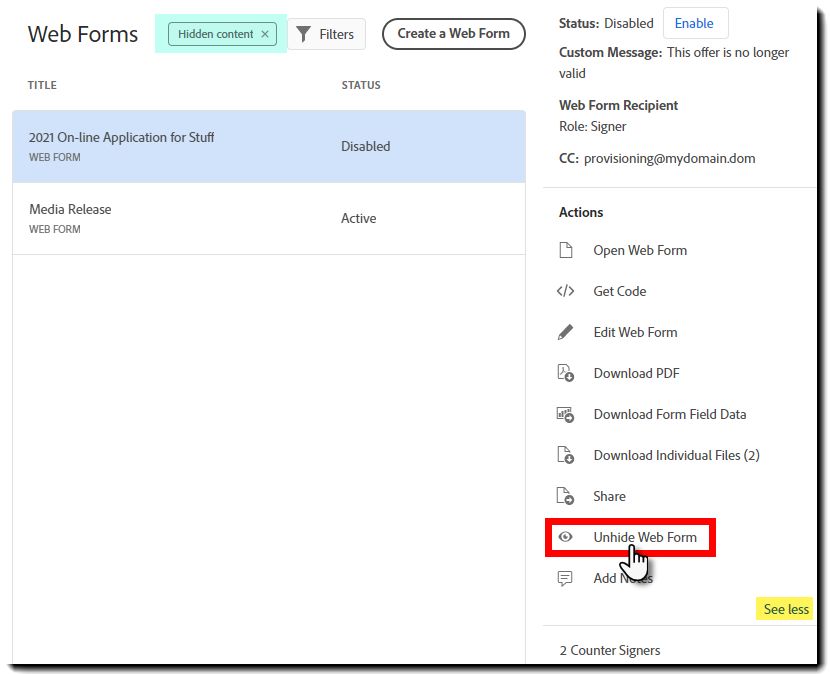The width and height of the screenshot is (830, 674).
Task: Click the Role: Signer text
Action: 592,127
